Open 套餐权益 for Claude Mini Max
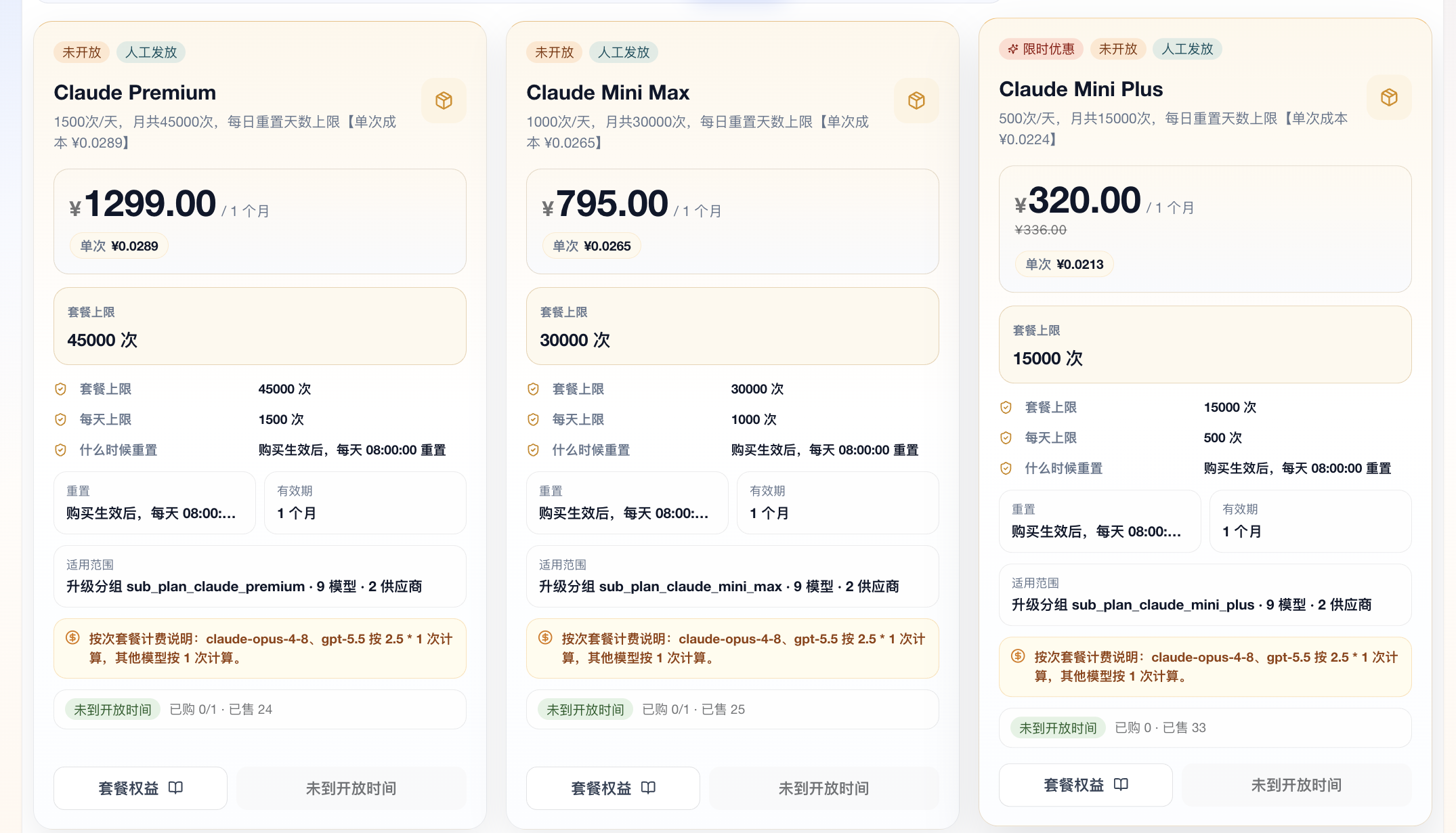 pos(614,788)
